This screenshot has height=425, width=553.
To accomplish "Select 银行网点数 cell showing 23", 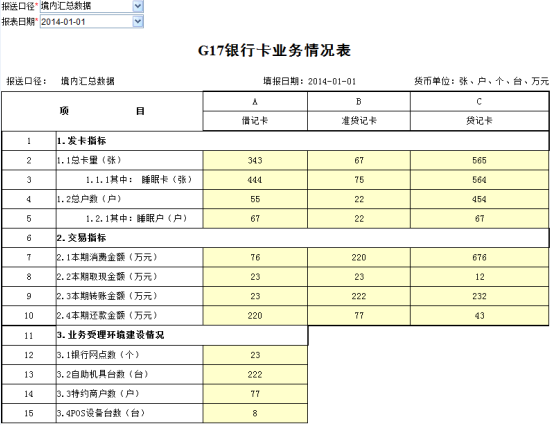I will pyautogui.click(x=255, y=355).
